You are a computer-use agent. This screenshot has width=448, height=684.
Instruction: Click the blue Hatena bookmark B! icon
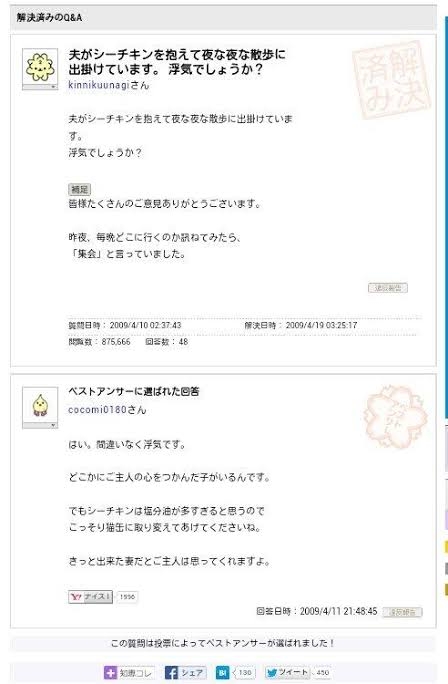(x=222, y=672)
